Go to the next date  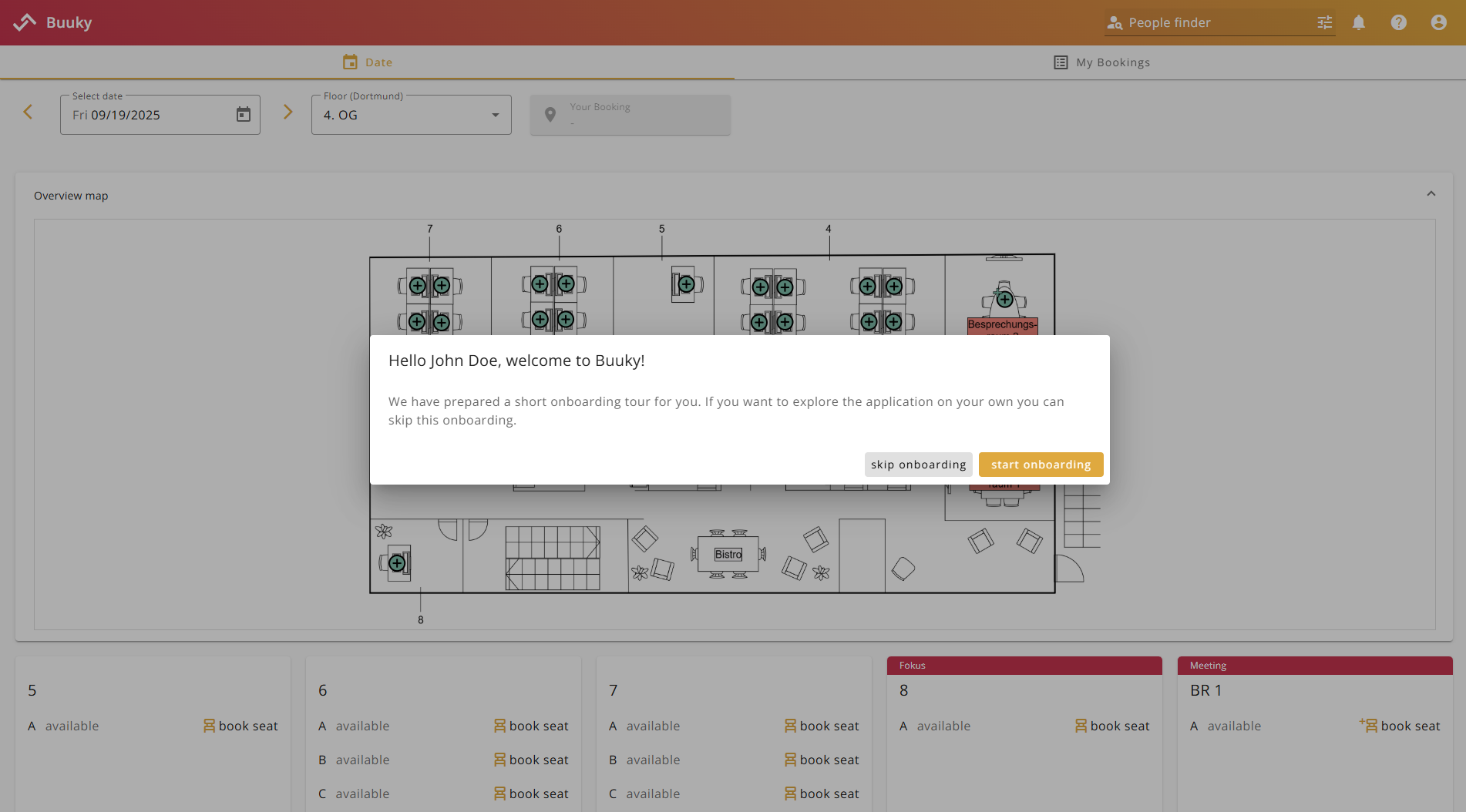click(287, 112)
